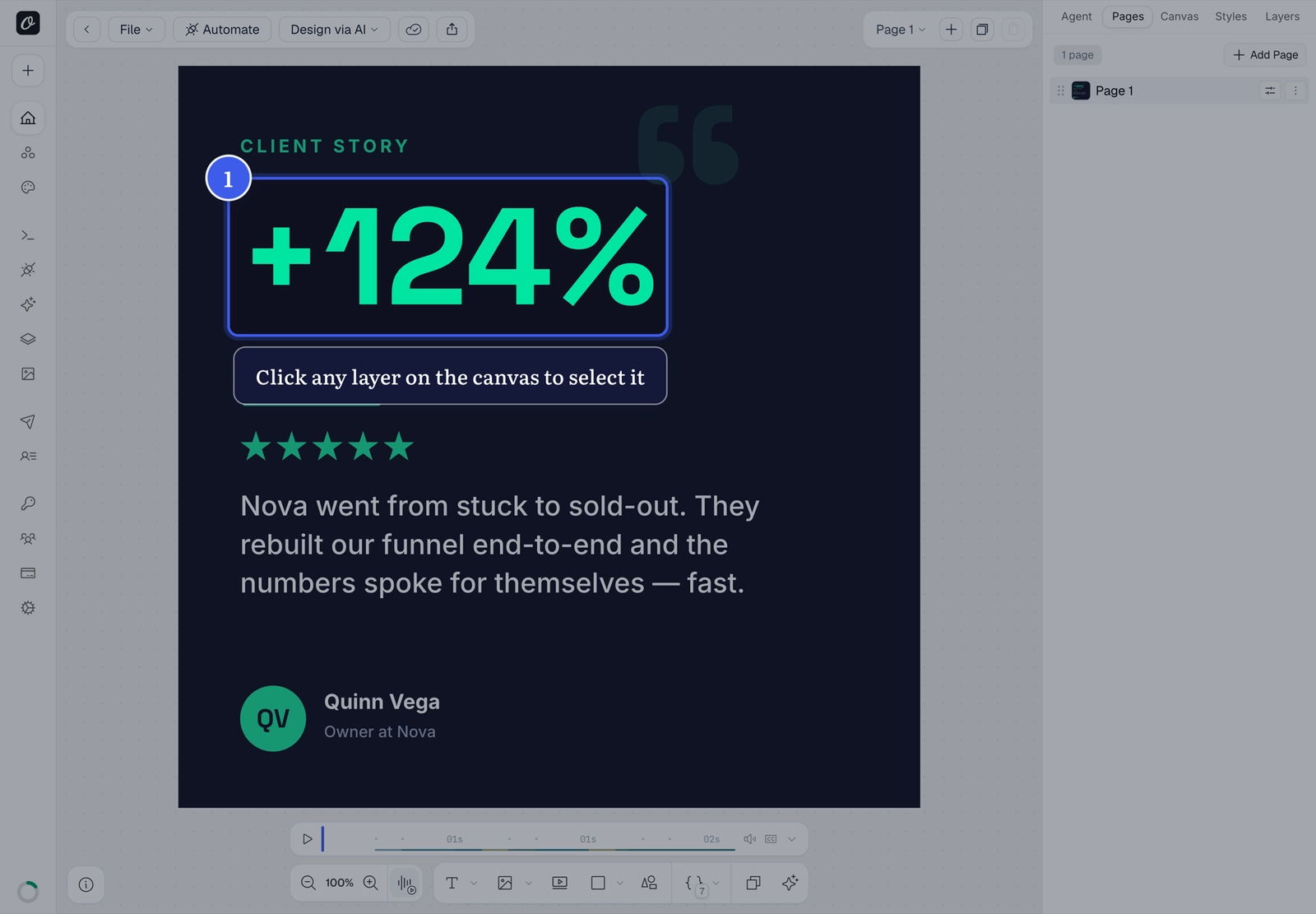Select the Video media tool

point(559,883)
